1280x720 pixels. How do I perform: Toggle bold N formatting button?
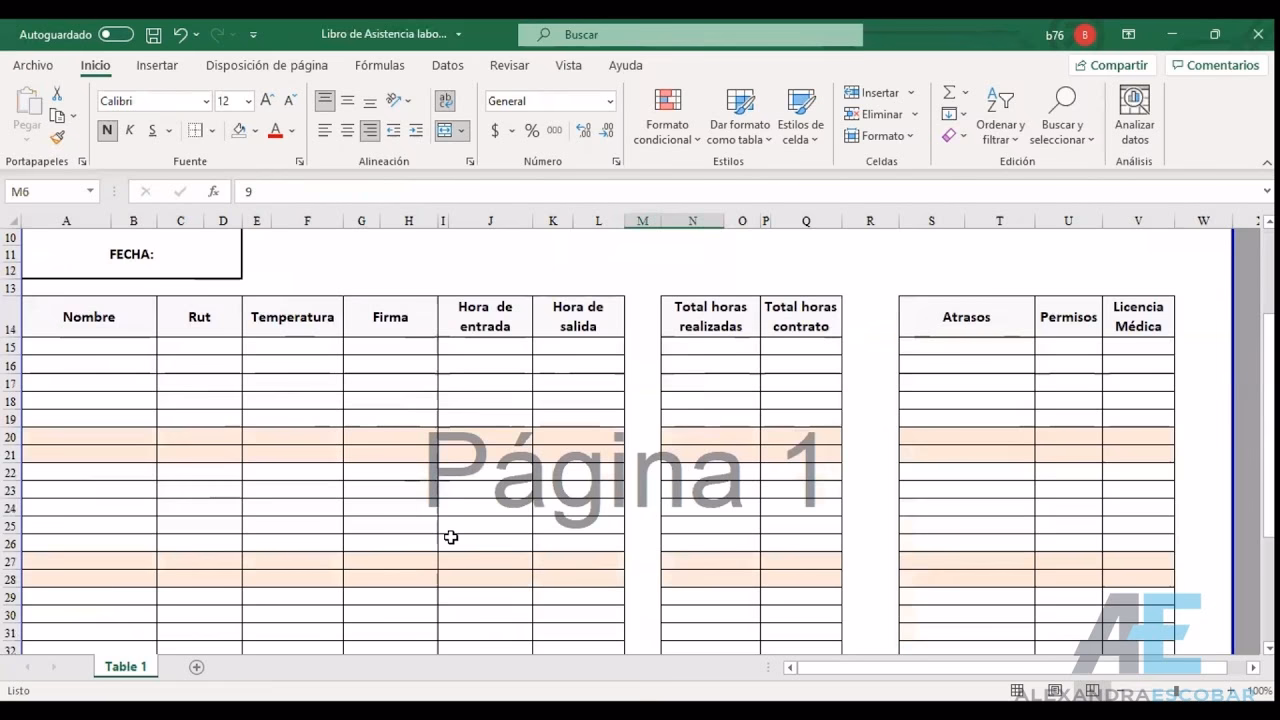pos(107,131)
